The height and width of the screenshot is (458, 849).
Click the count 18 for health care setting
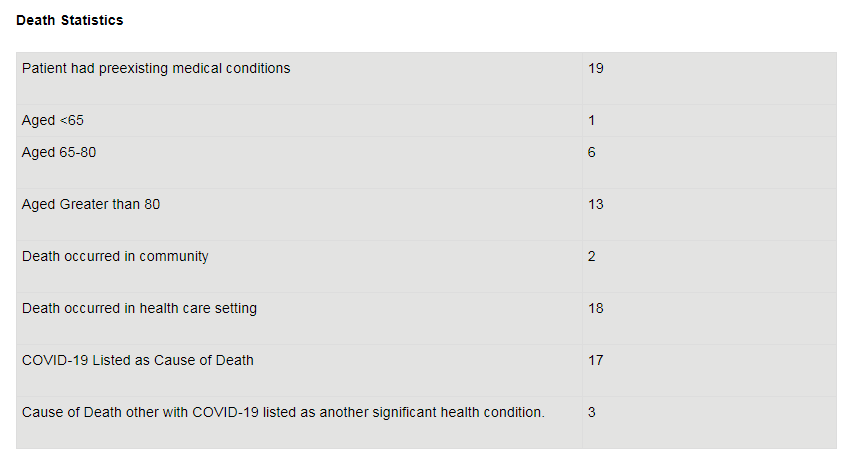(596, 309)
